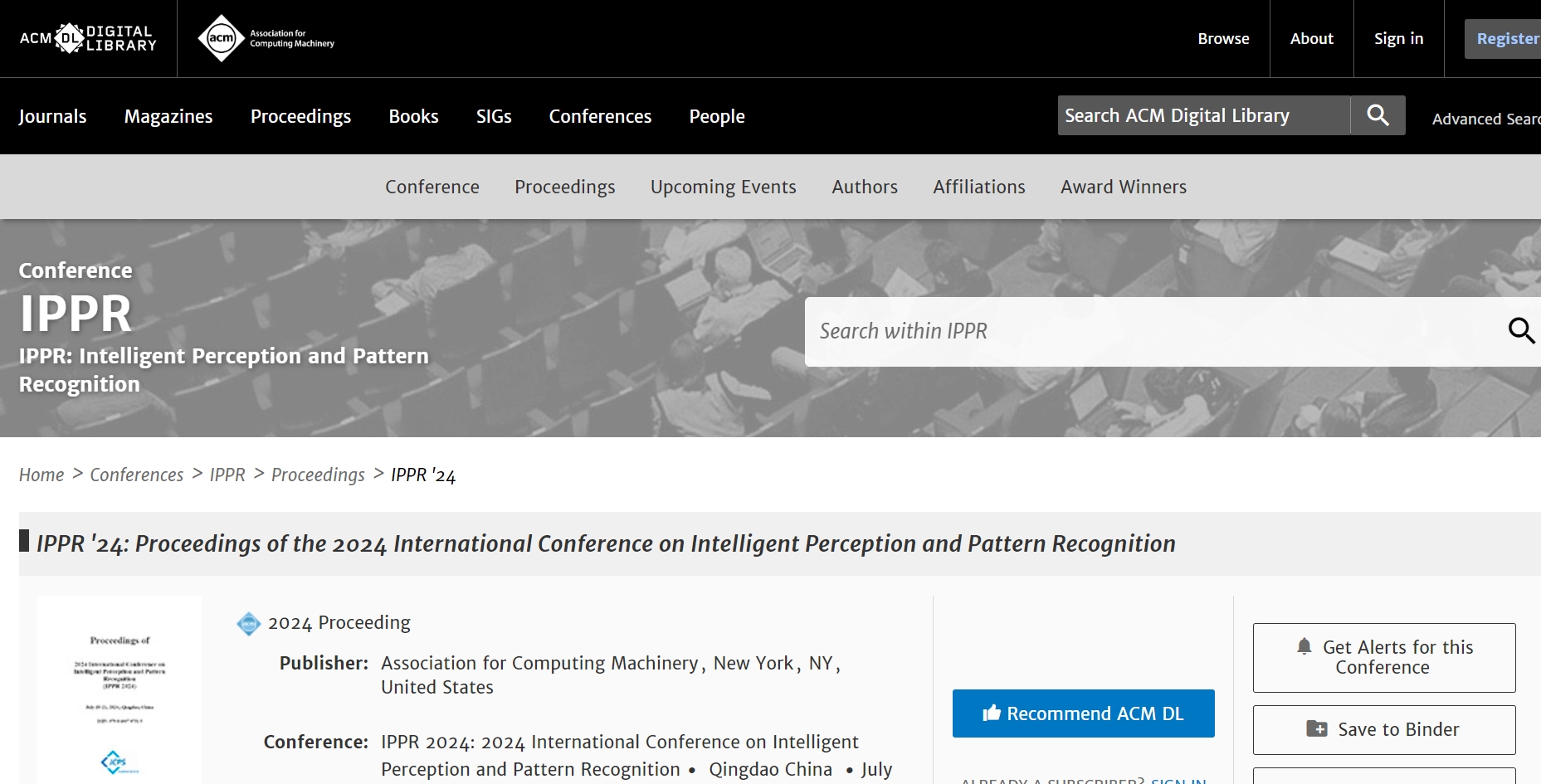Click the ICPS badge icon beside 2024 Proceeding

point(248,623)
